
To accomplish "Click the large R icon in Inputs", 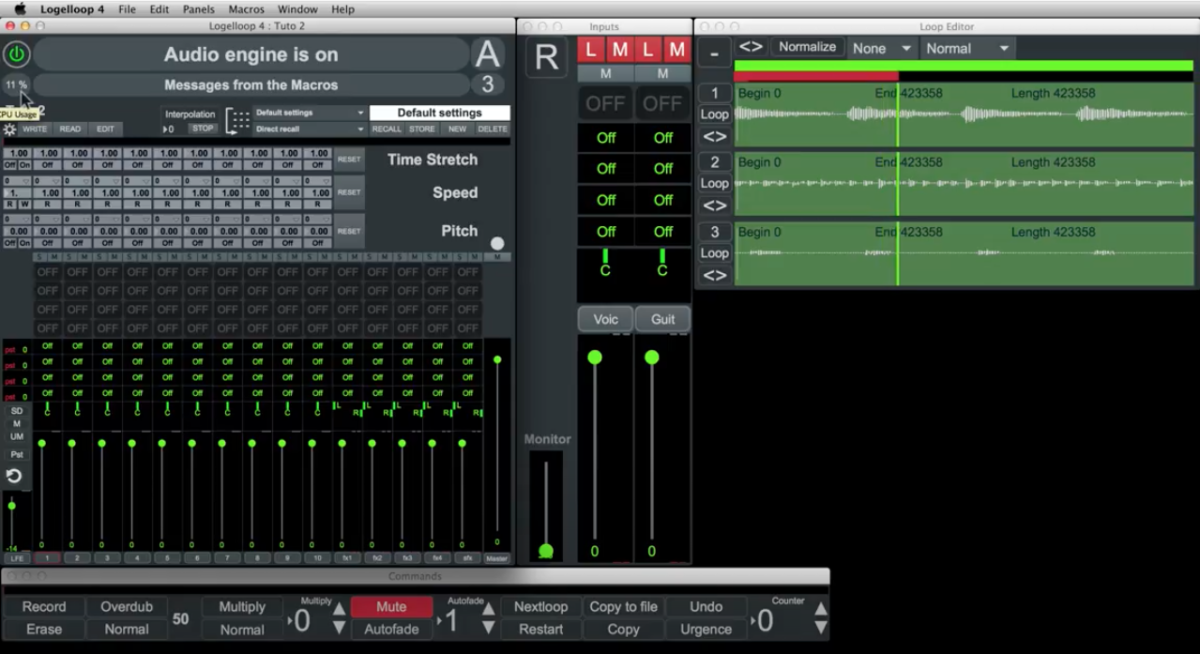I will tap(546, 58).
